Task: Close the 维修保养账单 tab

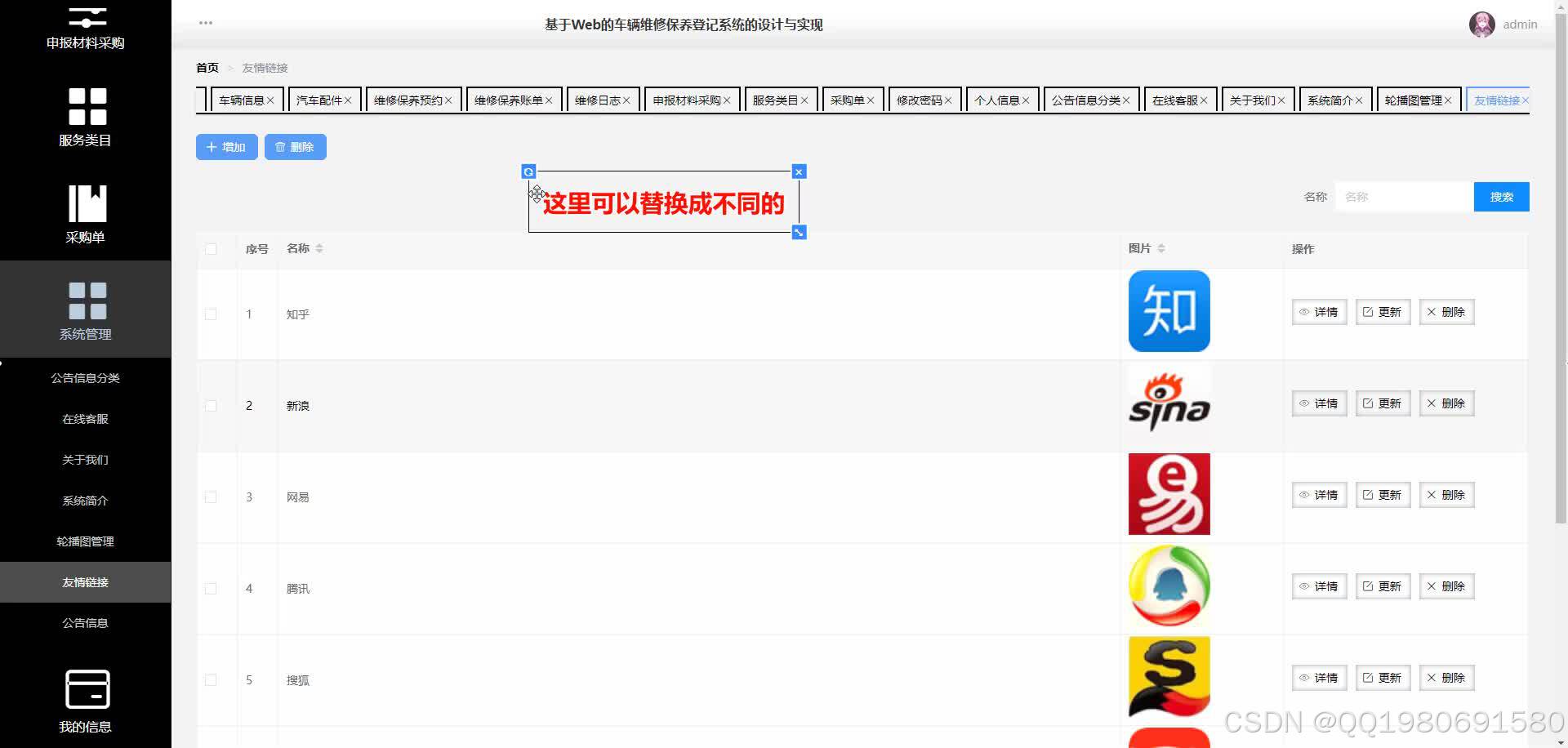Action: coord(549,100)
